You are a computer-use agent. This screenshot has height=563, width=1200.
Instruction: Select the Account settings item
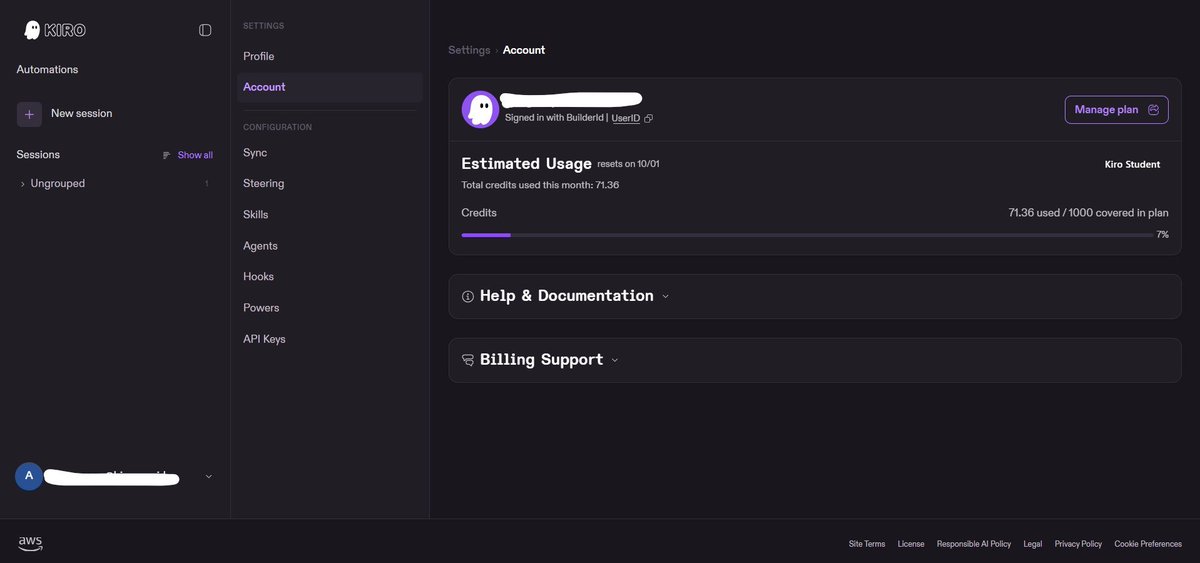click(330, 87)
